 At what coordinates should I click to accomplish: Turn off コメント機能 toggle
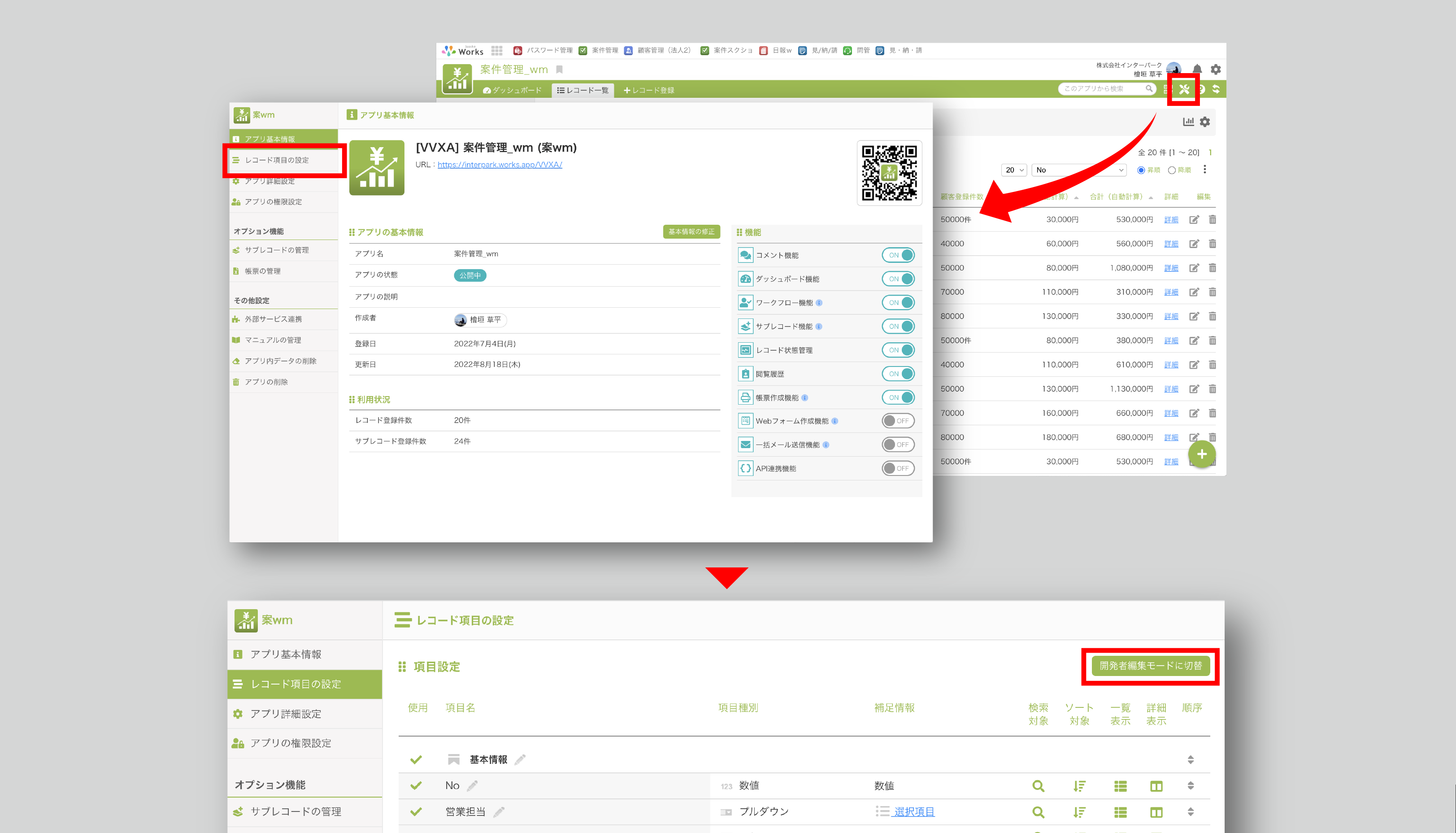(x=898, y=255)
